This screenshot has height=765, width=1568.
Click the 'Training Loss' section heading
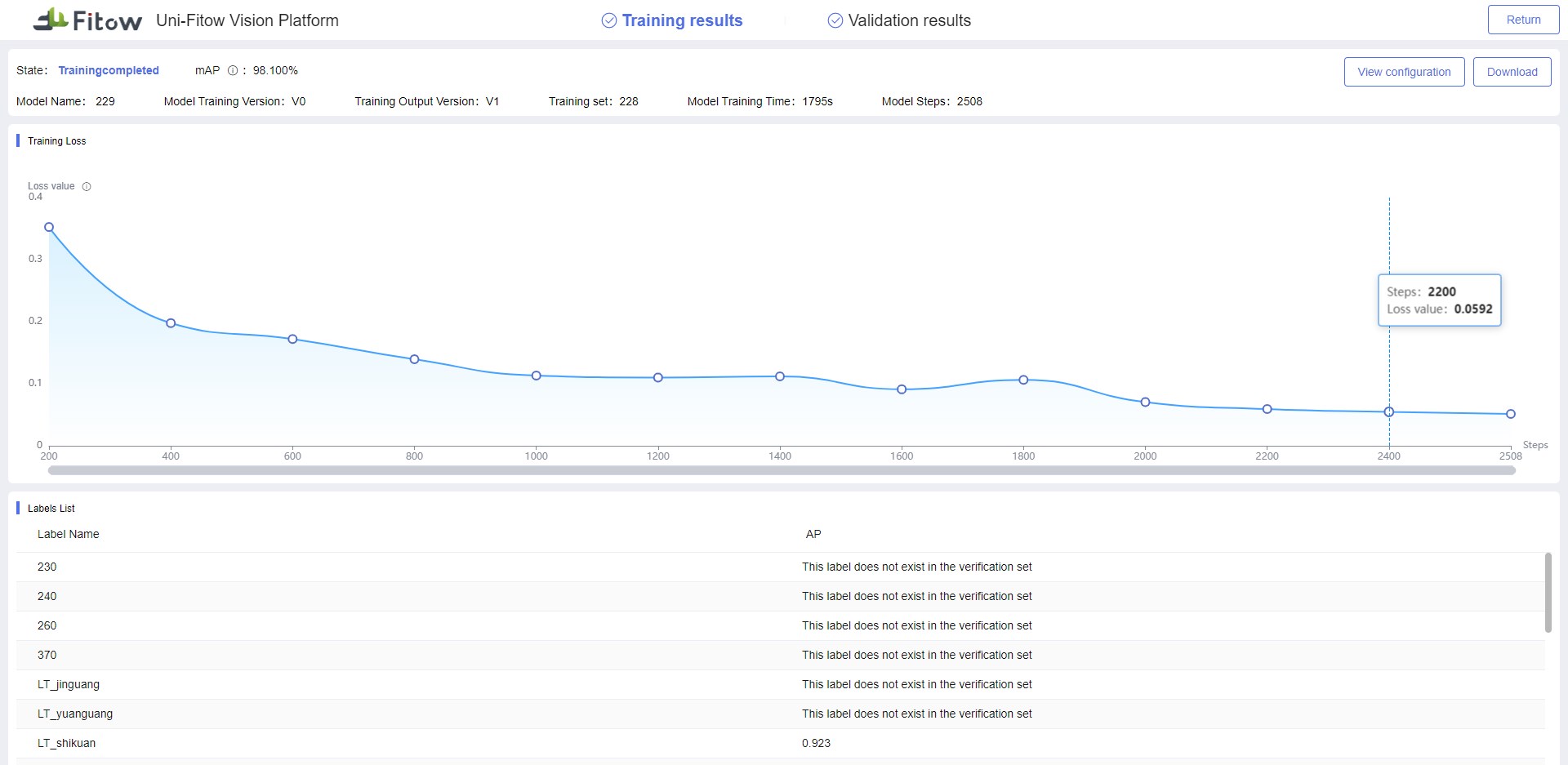(56, 141)
